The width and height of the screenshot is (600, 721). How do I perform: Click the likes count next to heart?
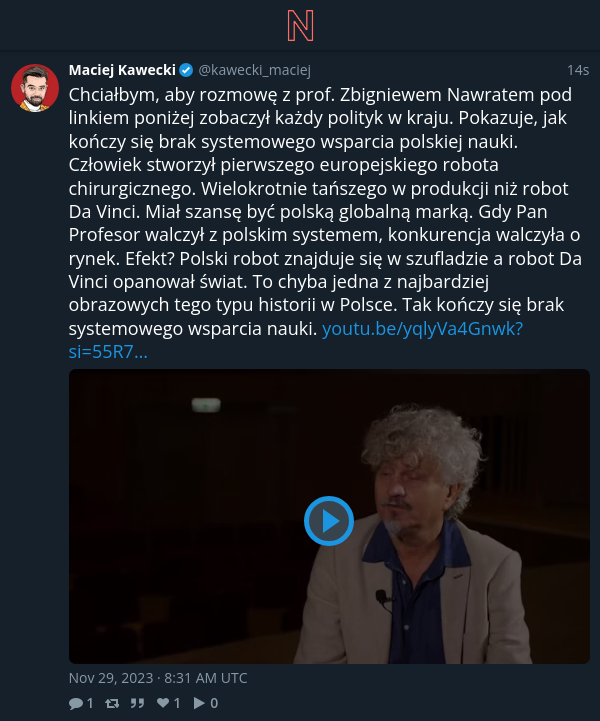click(x=177, y=703)
